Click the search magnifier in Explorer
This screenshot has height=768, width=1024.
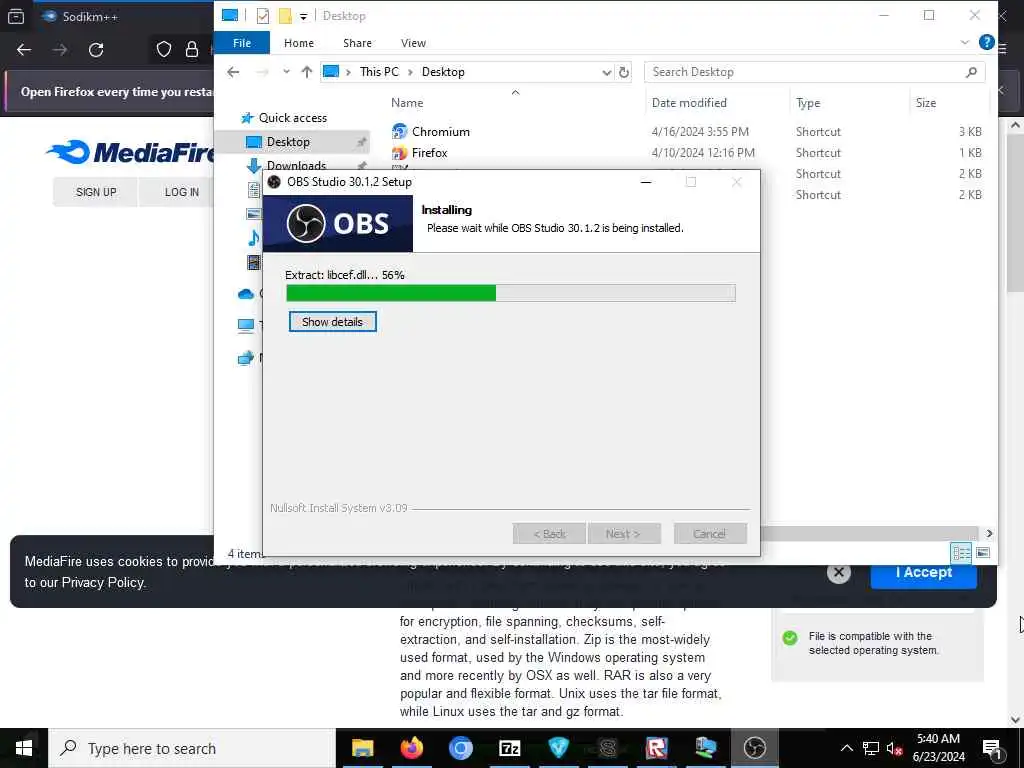(x=971, y=72)
